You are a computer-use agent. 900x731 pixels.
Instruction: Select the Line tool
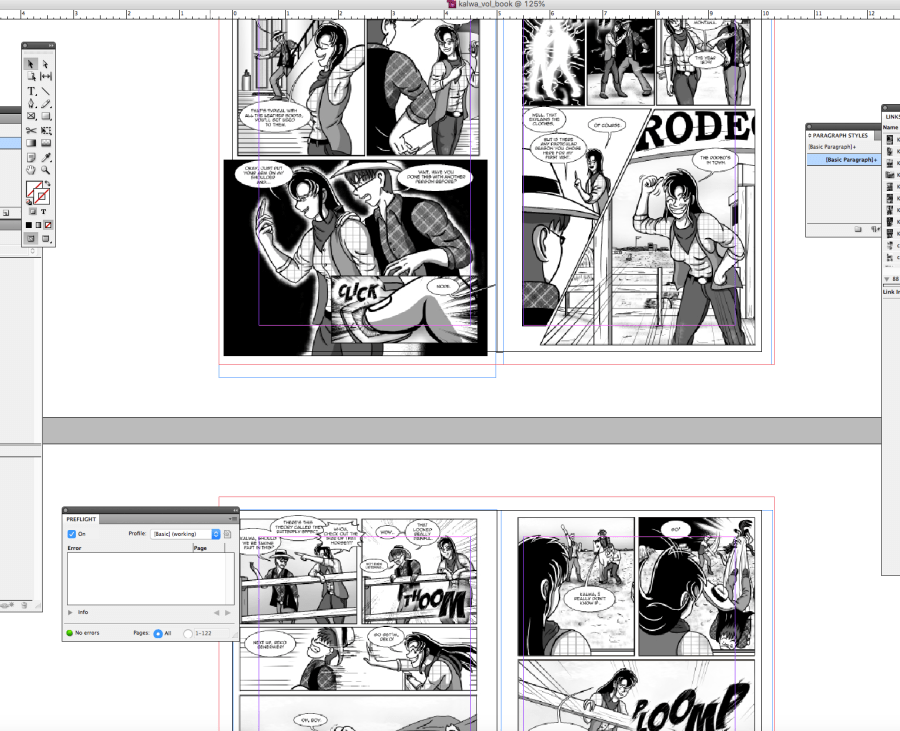46,90
